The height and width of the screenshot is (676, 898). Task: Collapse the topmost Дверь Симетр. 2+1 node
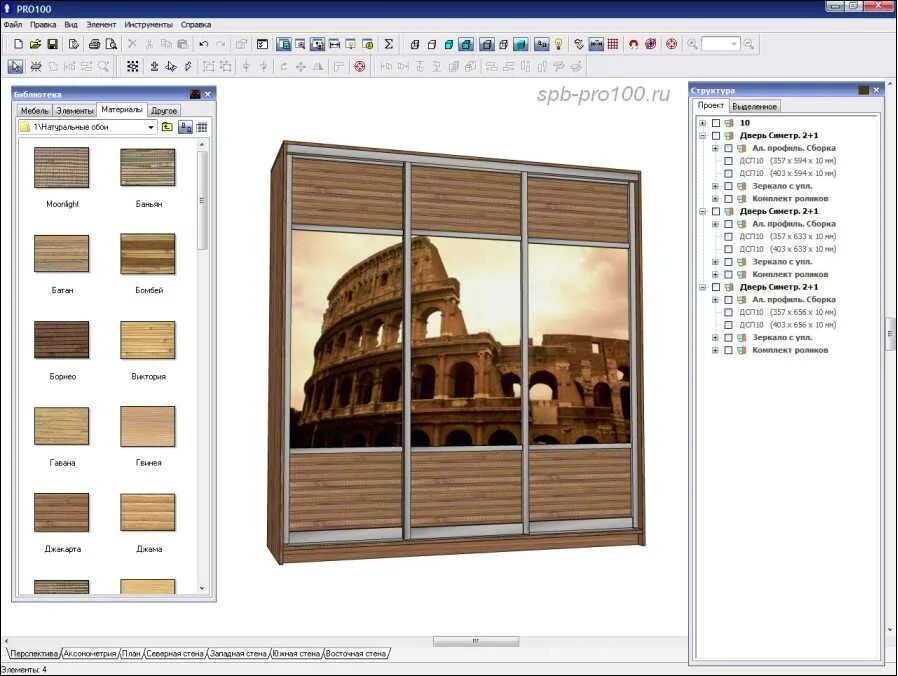pos(703,136)
